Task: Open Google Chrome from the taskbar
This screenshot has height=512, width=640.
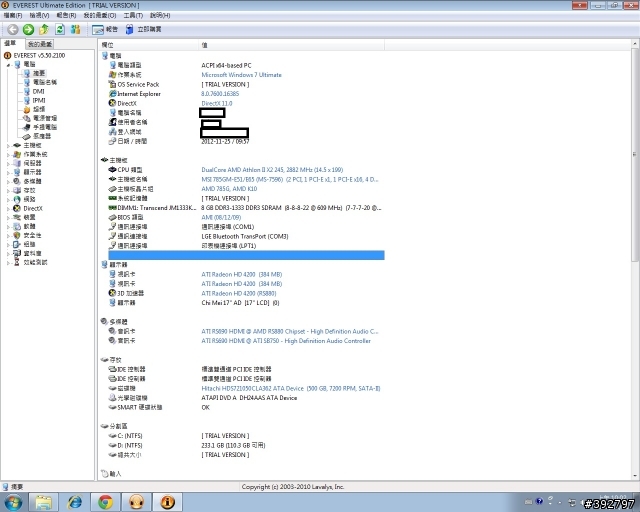Action: point(105,502)
